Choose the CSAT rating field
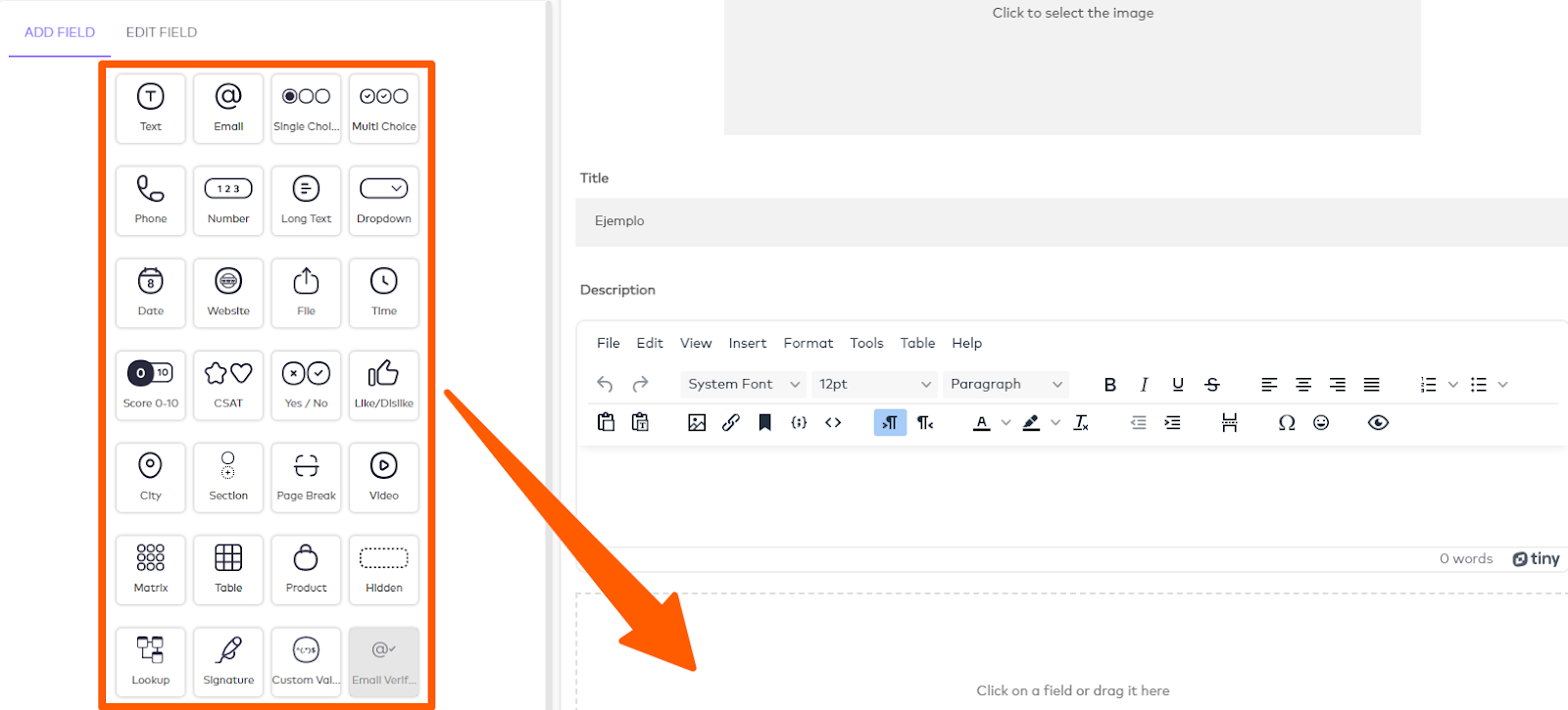 (x=228, y=385)
